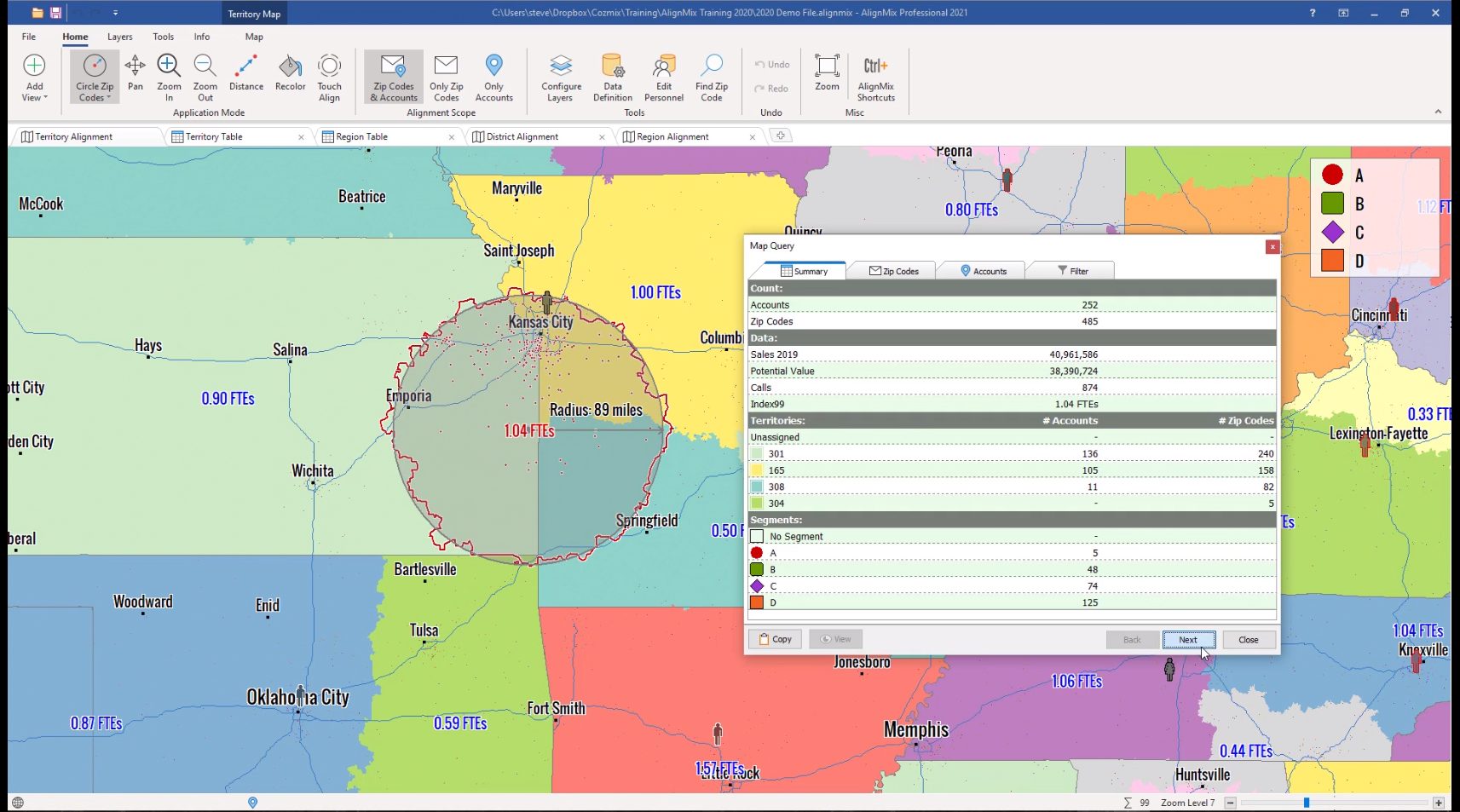Switch to the Layers ribbon tab

coord(120,37)
